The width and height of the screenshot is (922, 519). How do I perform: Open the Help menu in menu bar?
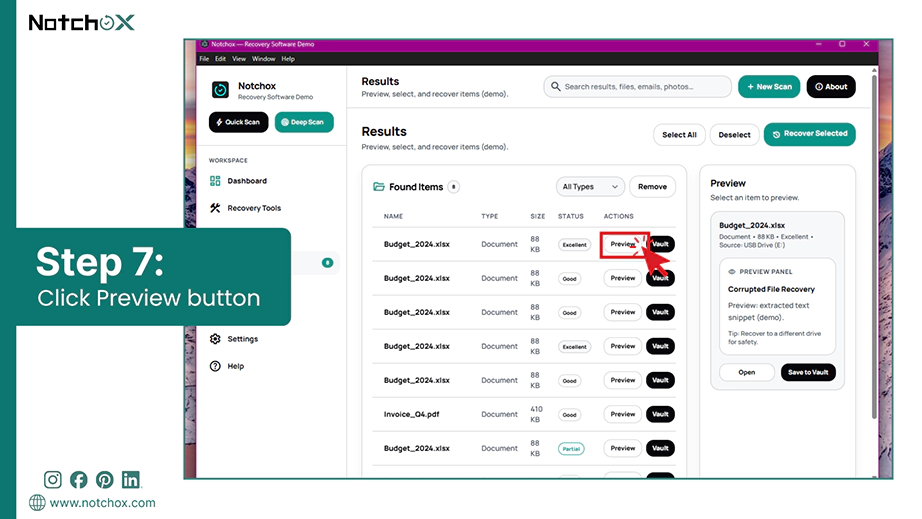288,59
